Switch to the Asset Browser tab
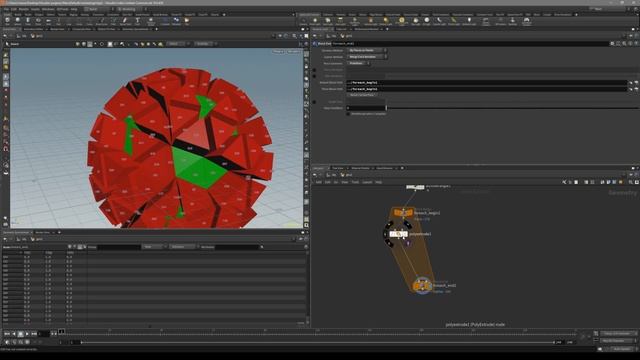The height and width of the screenshot is (360, 640). [384, 168]
